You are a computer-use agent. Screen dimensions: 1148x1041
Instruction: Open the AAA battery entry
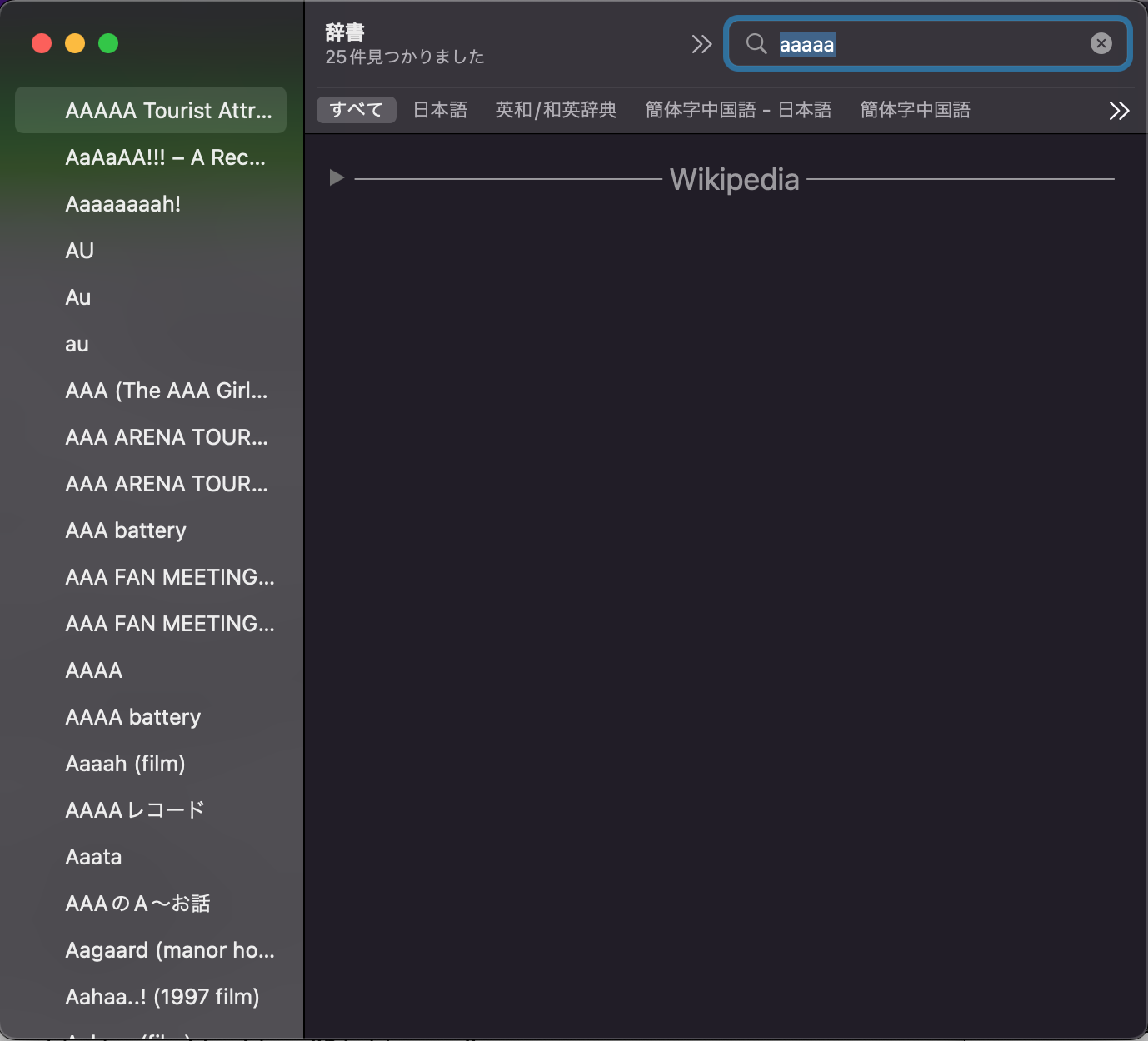[126, 530]
